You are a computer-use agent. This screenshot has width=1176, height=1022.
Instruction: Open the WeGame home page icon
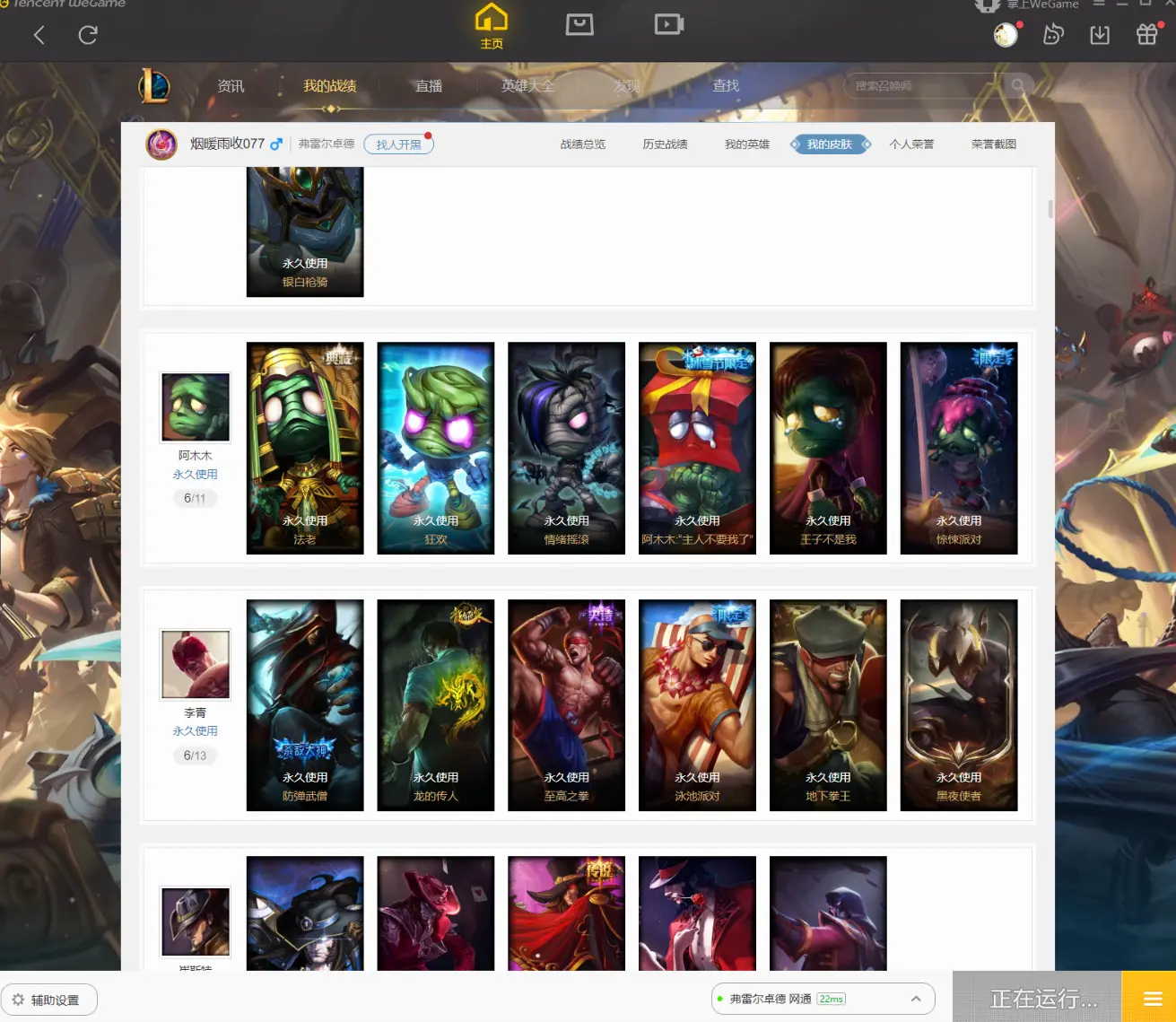coord(491,26)
